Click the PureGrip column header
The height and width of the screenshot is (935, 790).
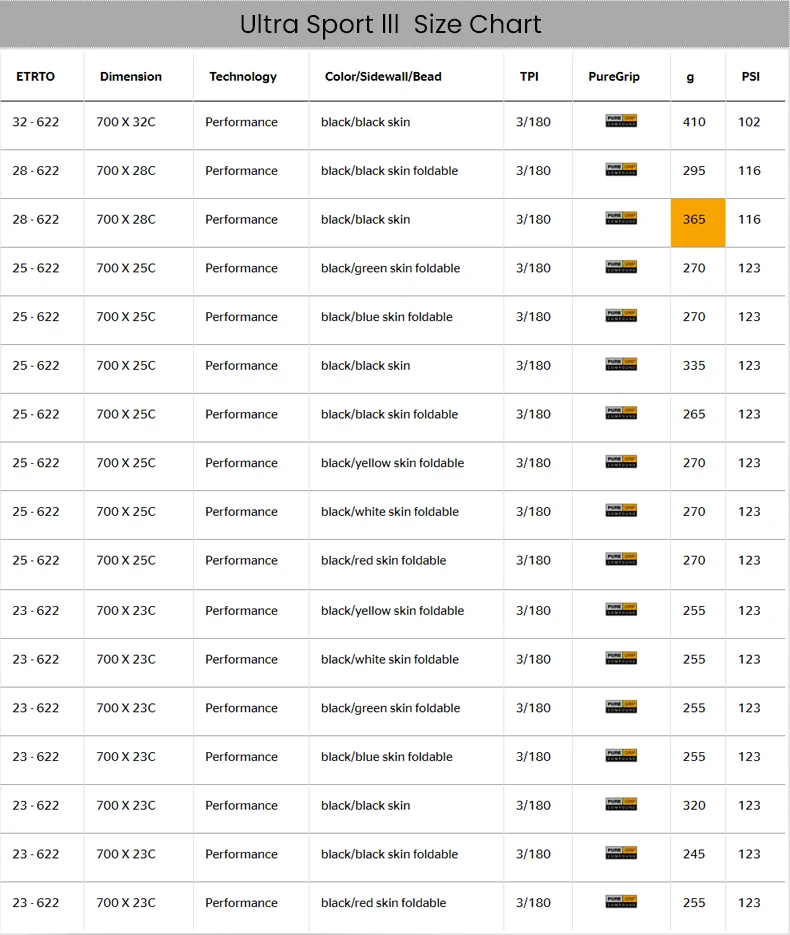click(x=614, y=77)
